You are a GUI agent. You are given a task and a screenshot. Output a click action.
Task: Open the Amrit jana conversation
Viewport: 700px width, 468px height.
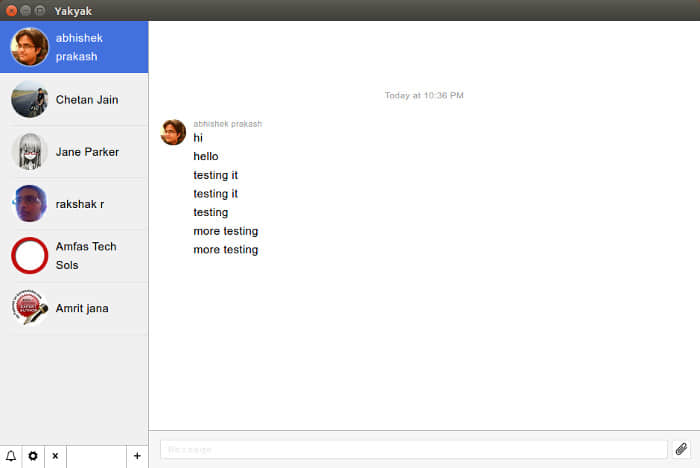[74, 308]
